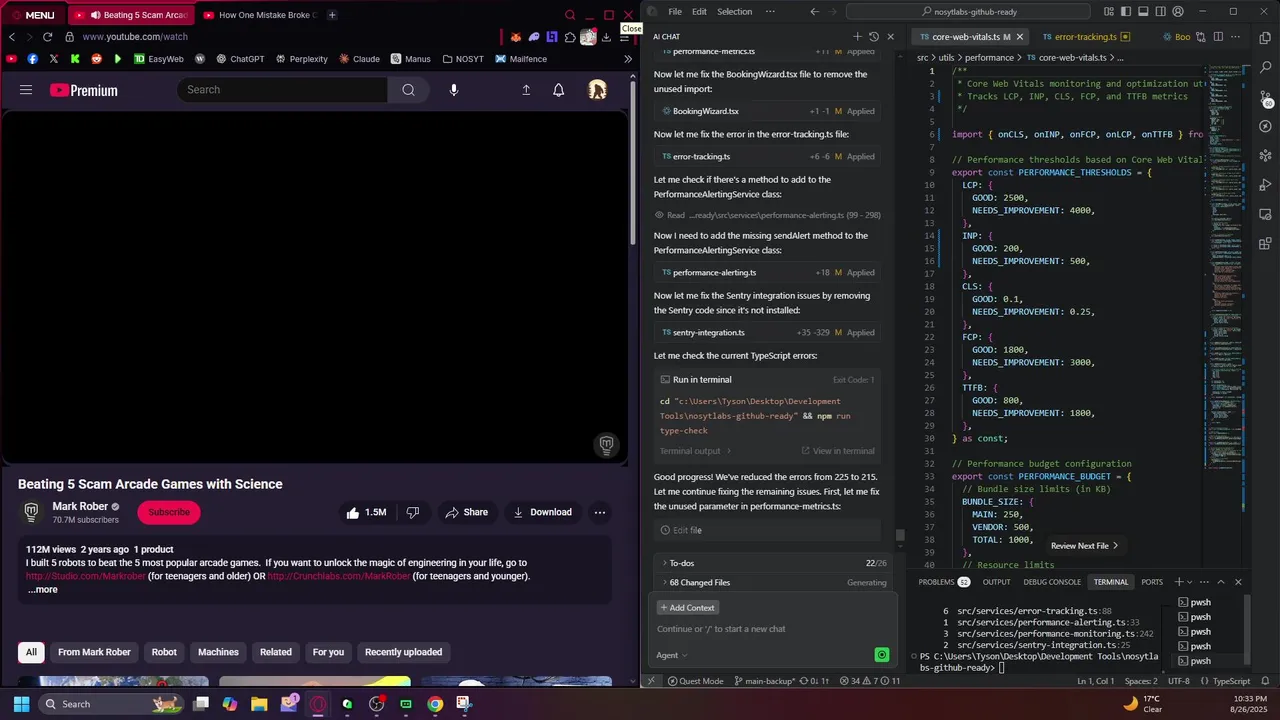
Task: Open the MetaMask fox browser extension
Action: (516, 37)
